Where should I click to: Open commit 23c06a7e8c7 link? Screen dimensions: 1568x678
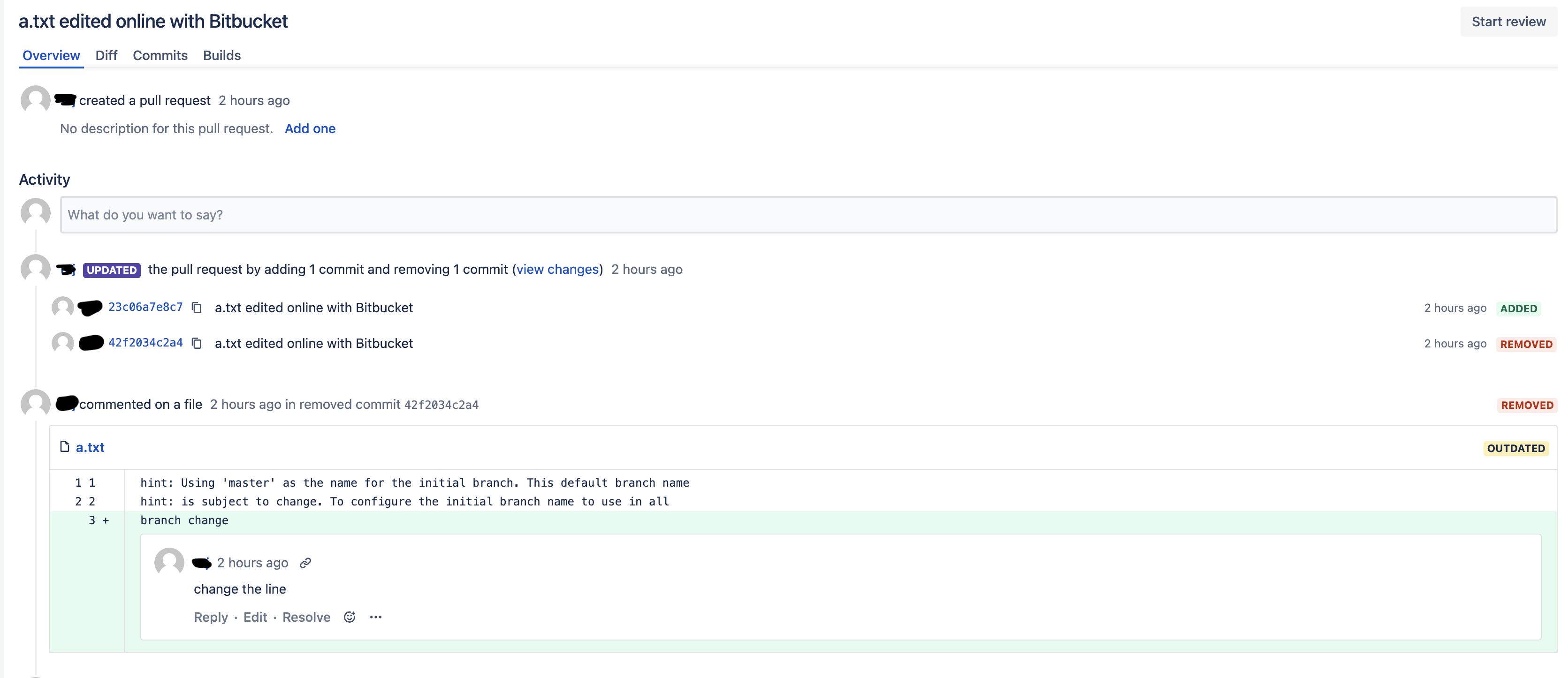coord(145,307)
